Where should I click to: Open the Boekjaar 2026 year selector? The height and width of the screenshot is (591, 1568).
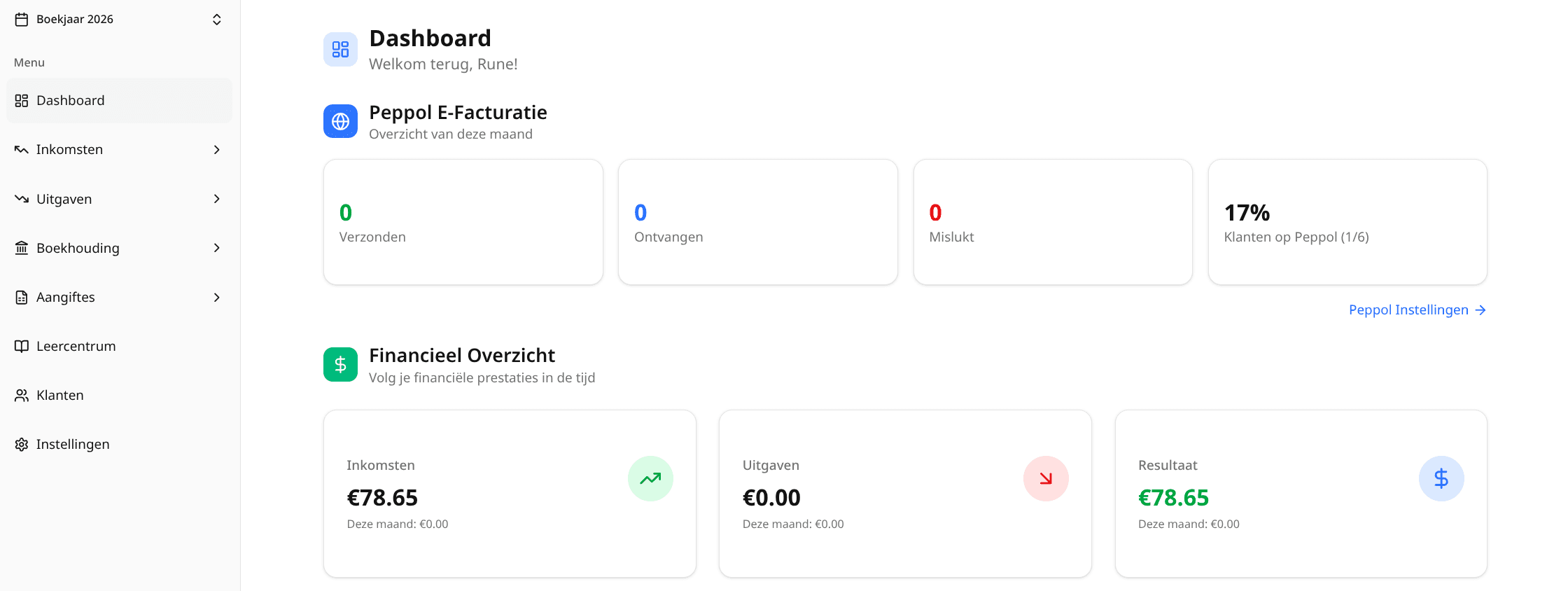point(119,19)
